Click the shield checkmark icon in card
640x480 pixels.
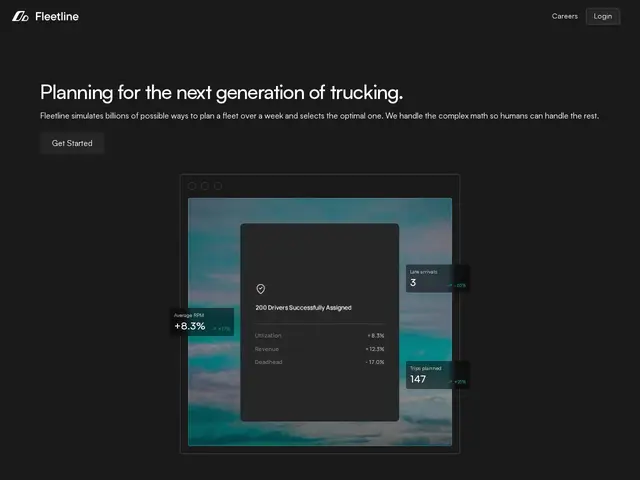pyautogui.click(x=260, y=289)
